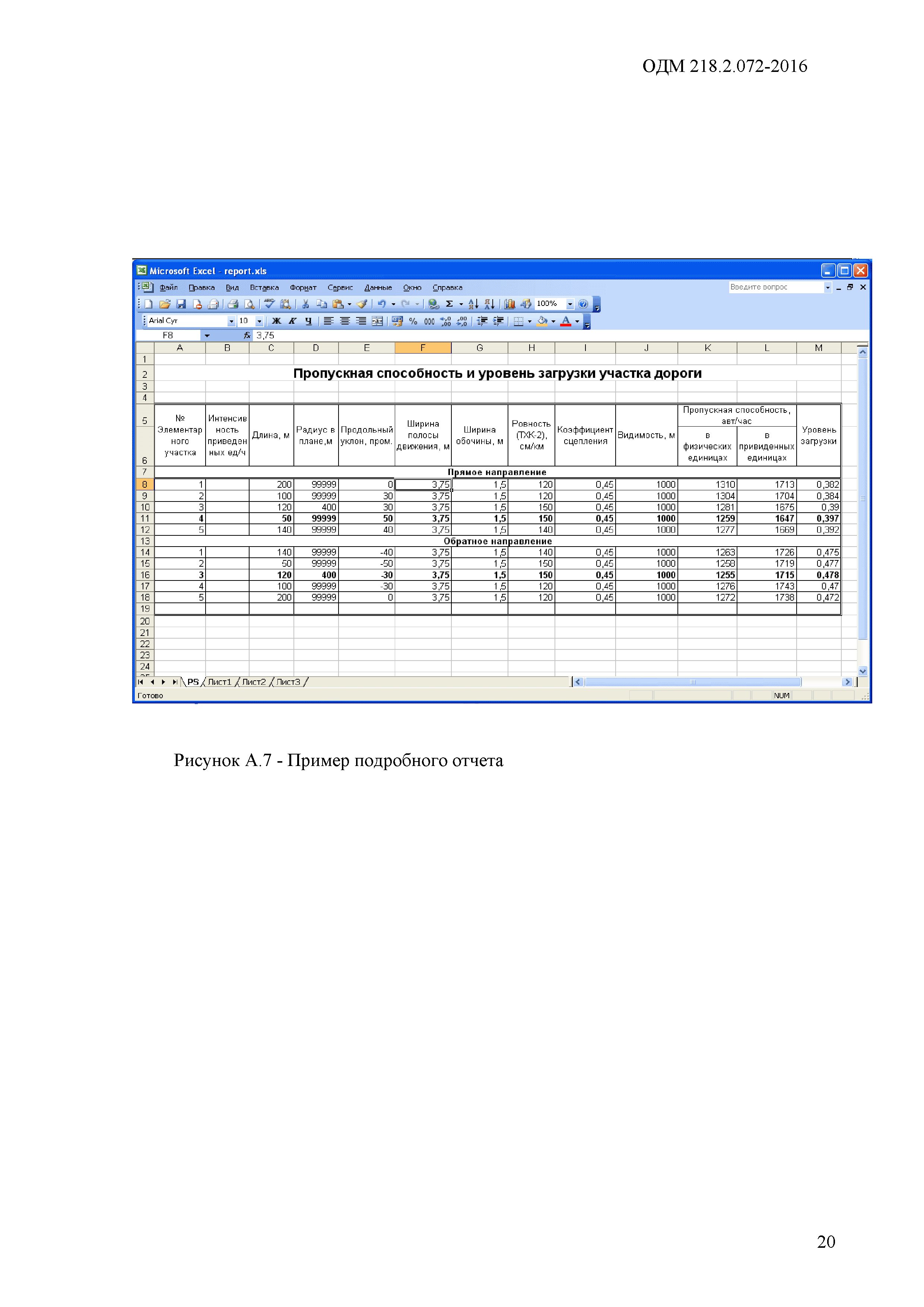This screenshot has width=924, height=1307.
Task: Apply red font color A button
Action: [566, 321]
